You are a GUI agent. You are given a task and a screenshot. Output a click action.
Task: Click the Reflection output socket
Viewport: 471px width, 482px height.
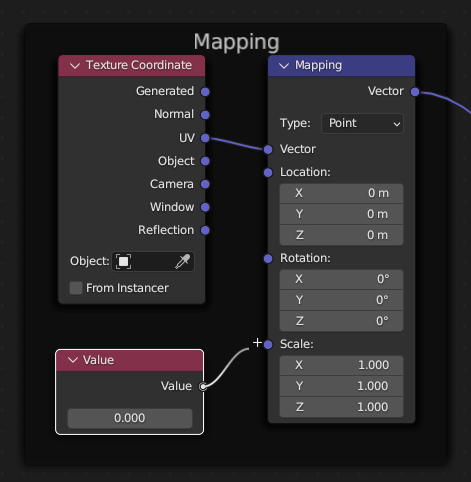pyautogui.click(x=205, y=230)
